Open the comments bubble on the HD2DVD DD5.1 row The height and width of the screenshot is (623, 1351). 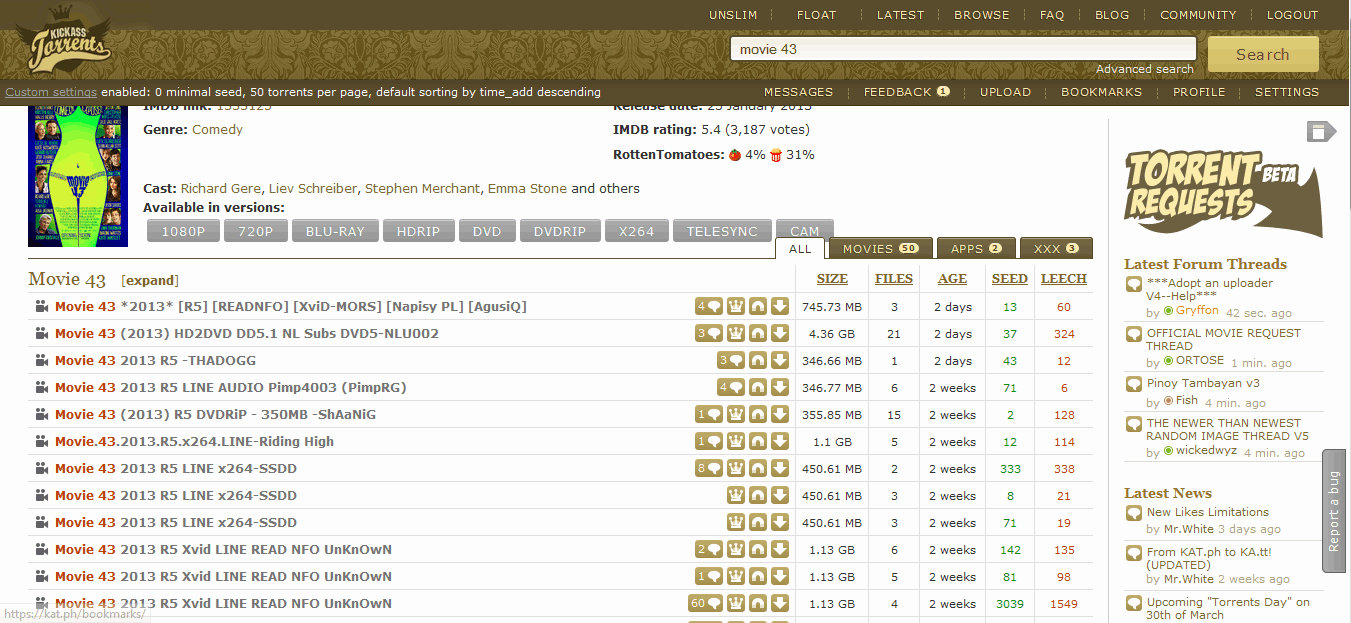(x=709, y=333)
